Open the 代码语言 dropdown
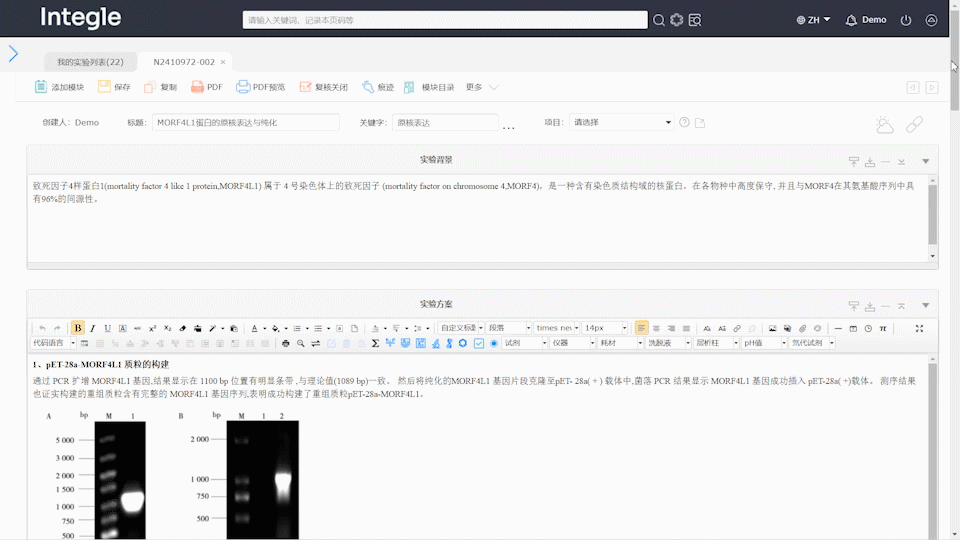 (54, 343)
